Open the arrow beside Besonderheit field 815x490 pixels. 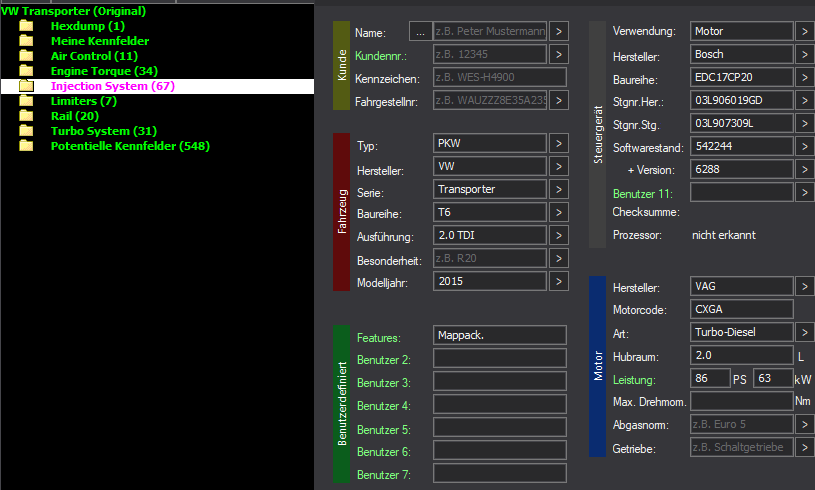pyautogui.click(x=559, y=258)
